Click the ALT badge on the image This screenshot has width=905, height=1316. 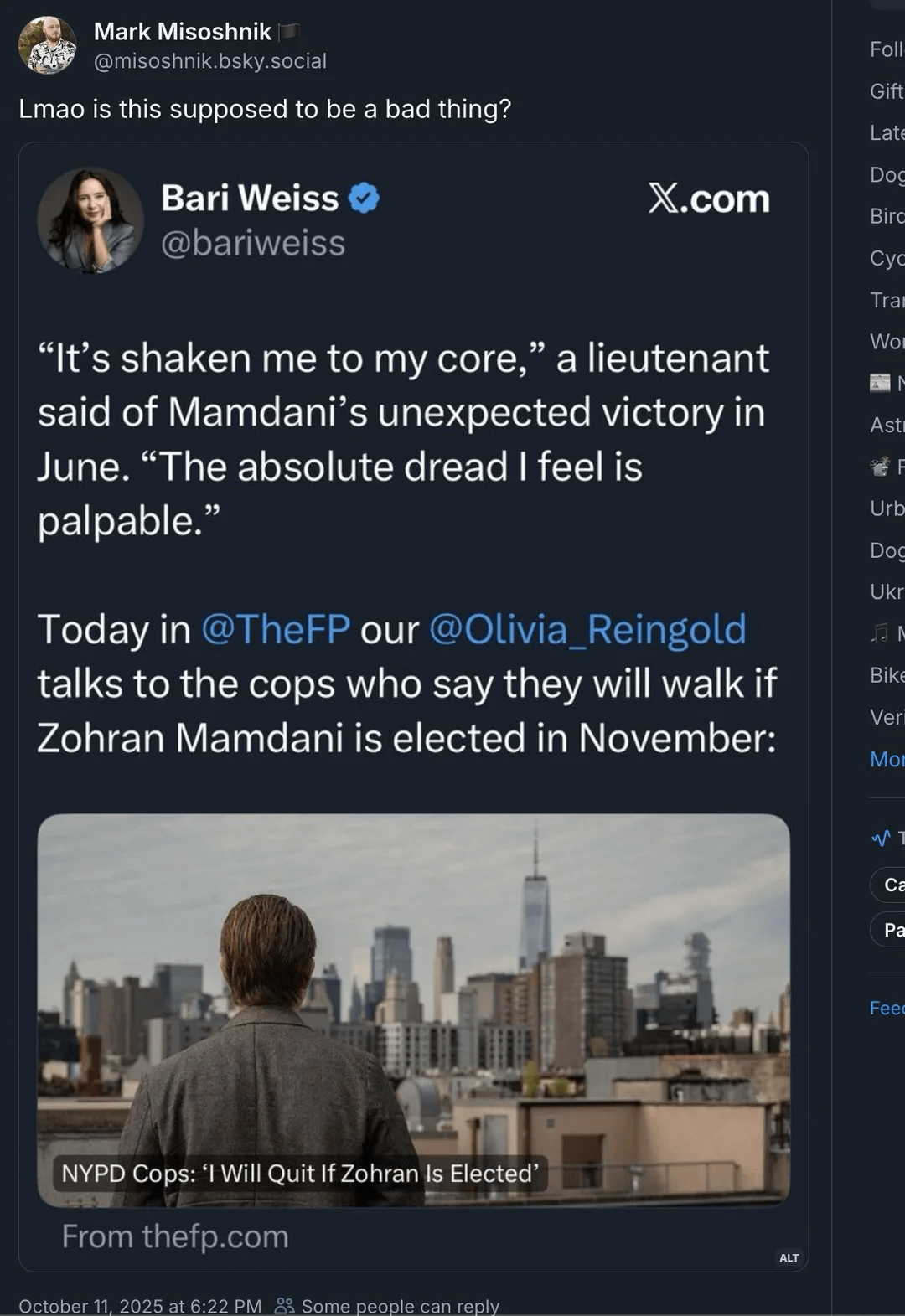789,1257
